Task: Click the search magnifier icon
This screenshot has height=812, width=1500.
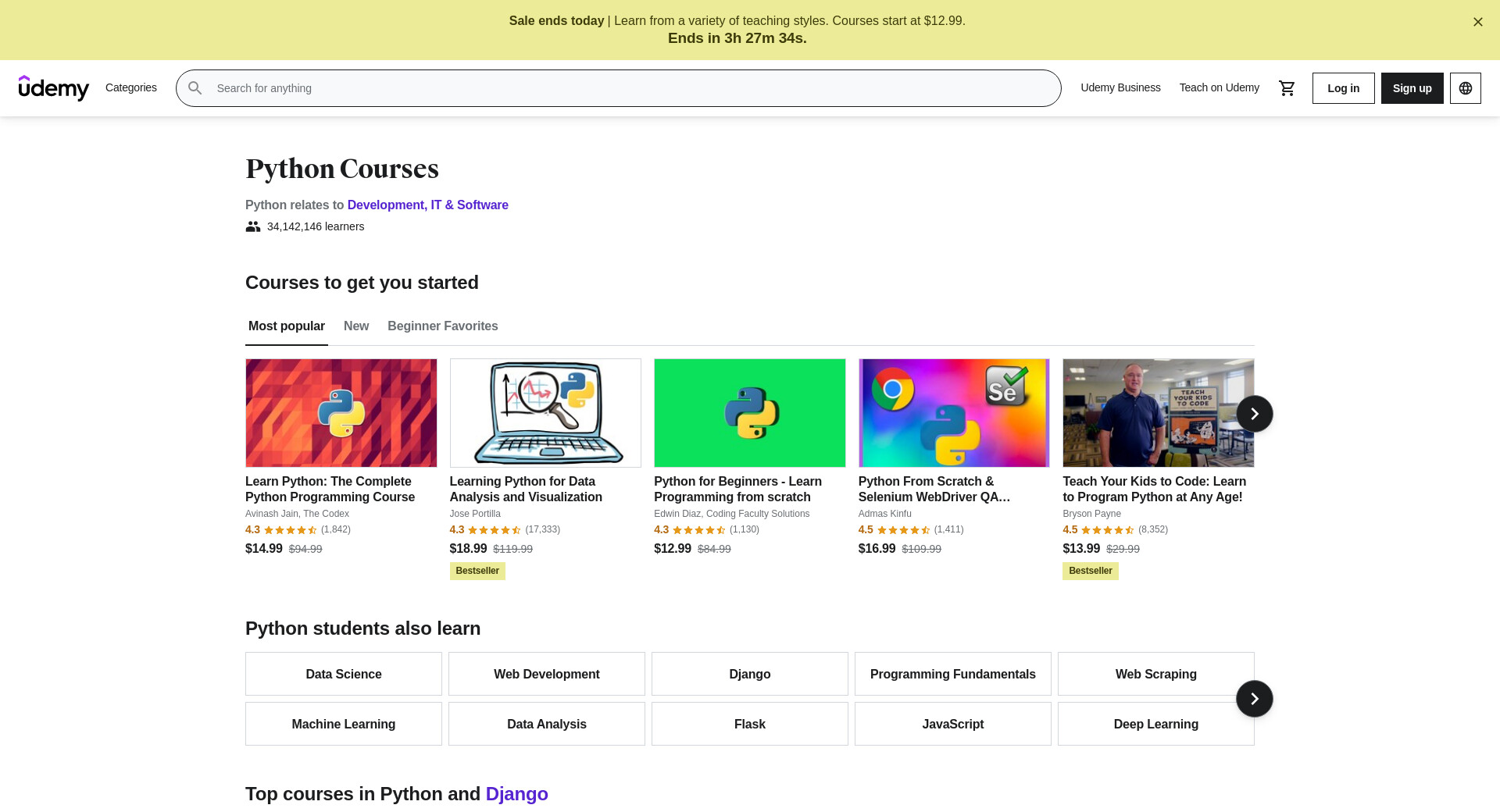Action: point(195,88)
